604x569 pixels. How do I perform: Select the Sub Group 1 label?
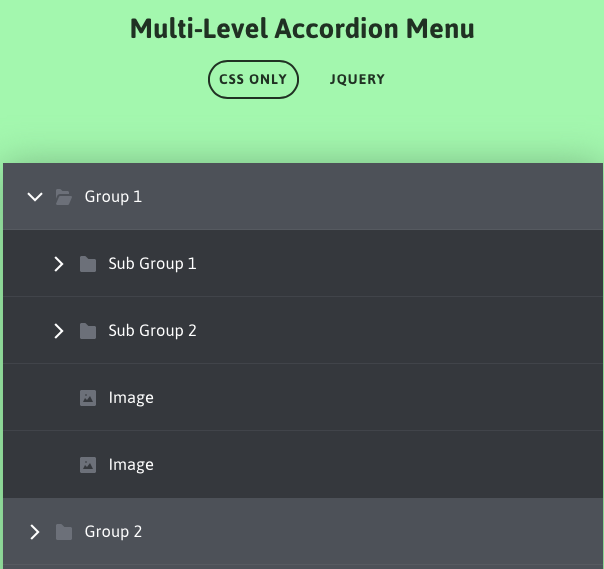pos(152,264)
